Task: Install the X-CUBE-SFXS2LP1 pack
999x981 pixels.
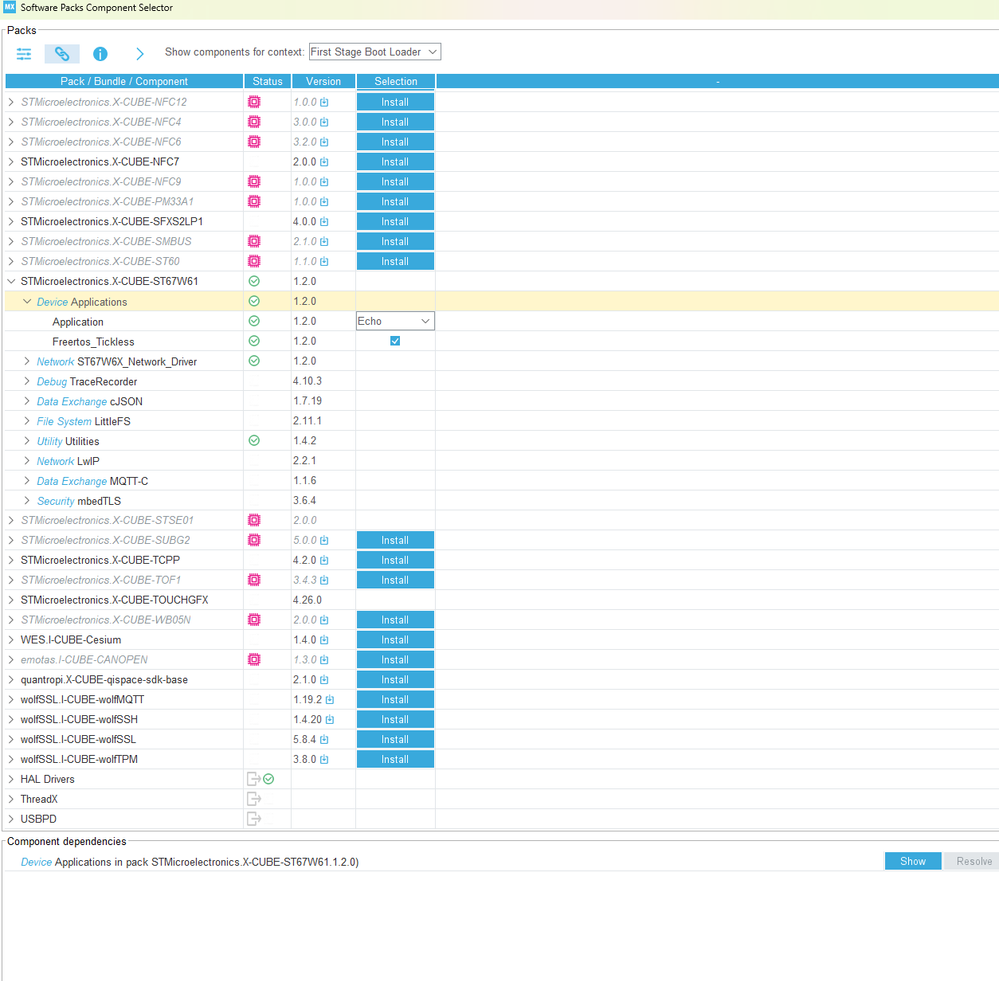Action: (x=395, y=222)
